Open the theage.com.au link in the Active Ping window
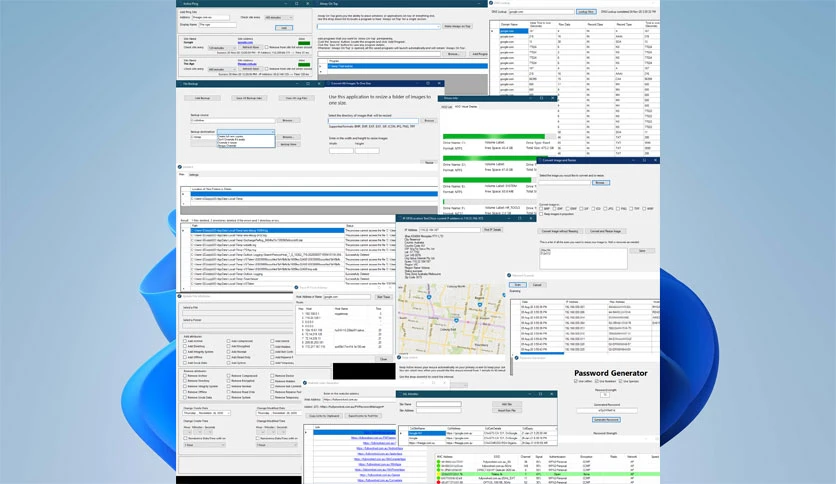This screenshot has width=836, height=484. click(x=246, y=63)
